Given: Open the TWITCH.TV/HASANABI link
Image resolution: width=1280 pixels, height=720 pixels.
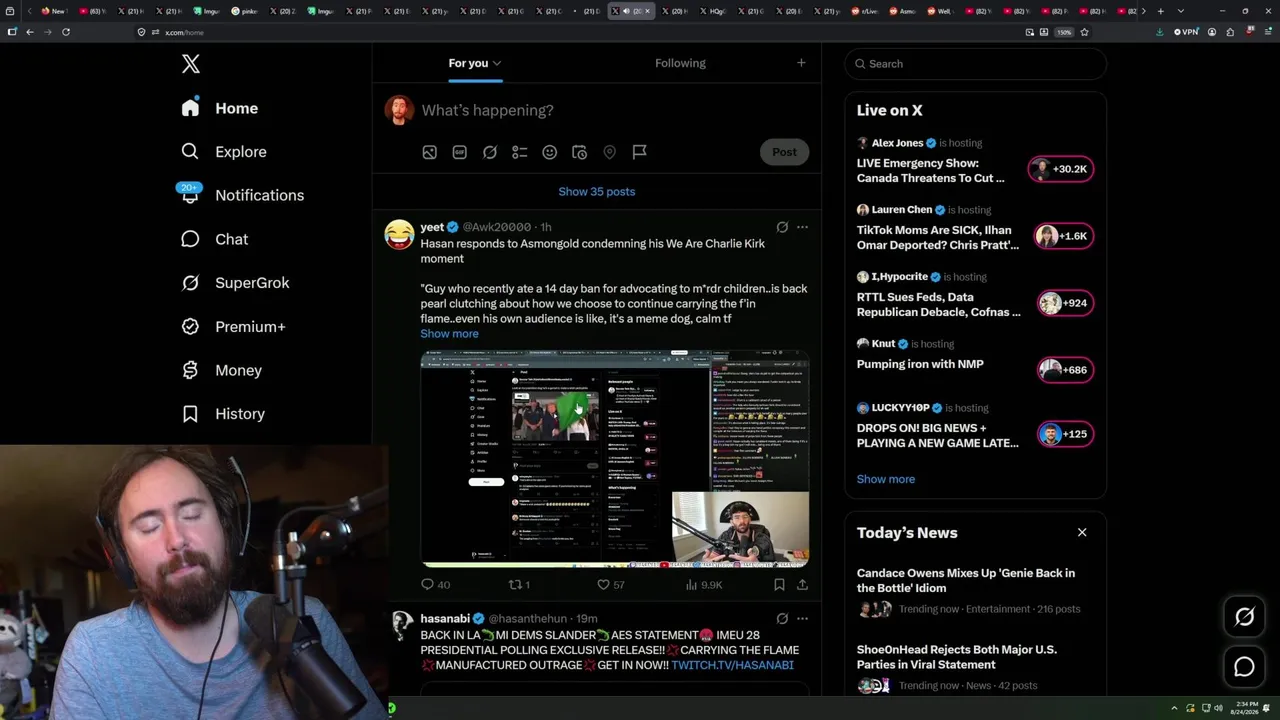Looking at the screenshot, I should coord(732,665).
